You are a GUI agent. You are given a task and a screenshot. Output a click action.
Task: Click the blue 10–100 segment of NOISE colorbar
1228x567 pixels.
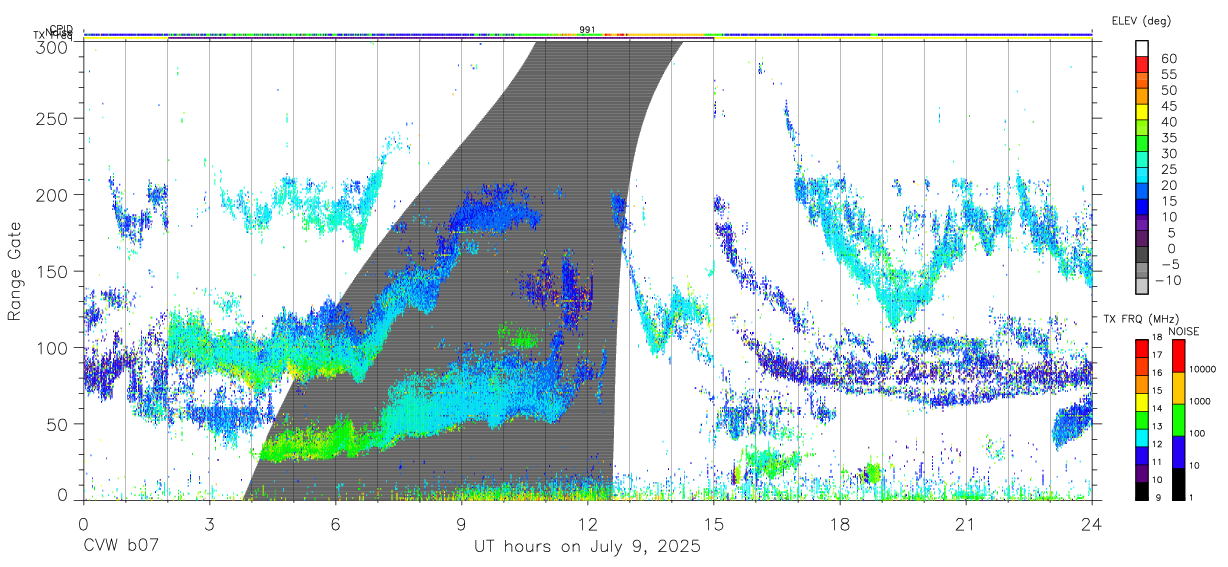(1177, 452)
